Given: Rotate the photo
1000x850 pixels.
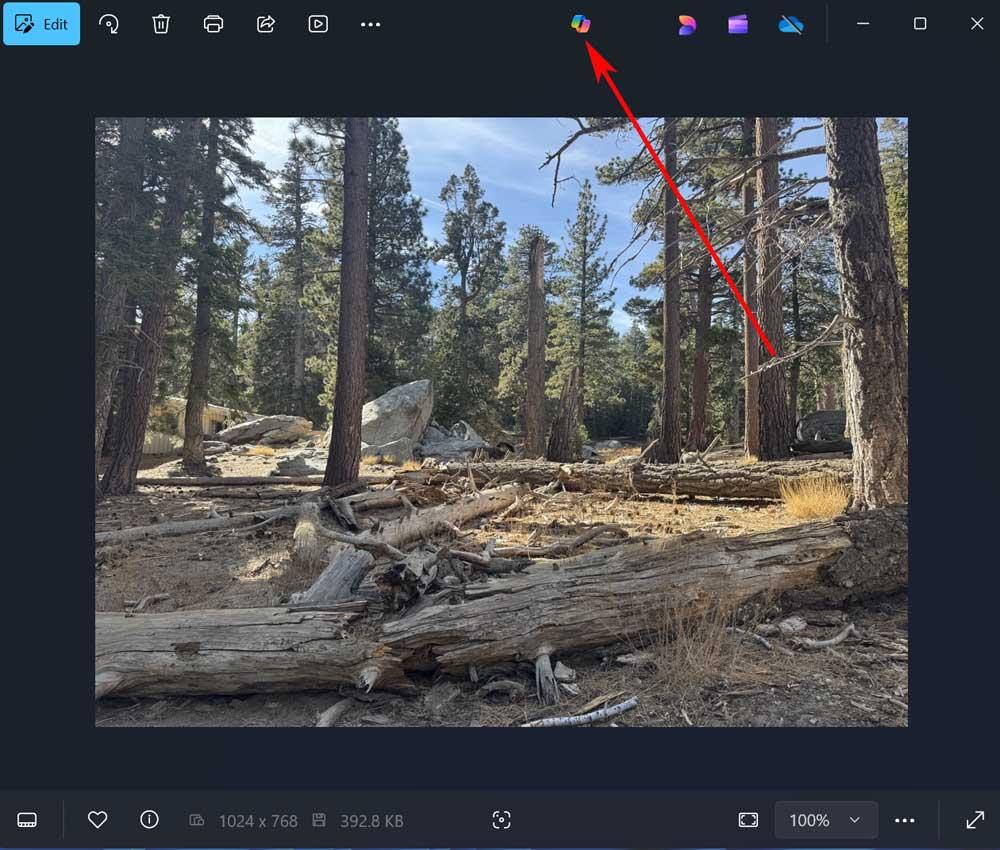Looking at the screenshot, I should click(x=110, y=24).
